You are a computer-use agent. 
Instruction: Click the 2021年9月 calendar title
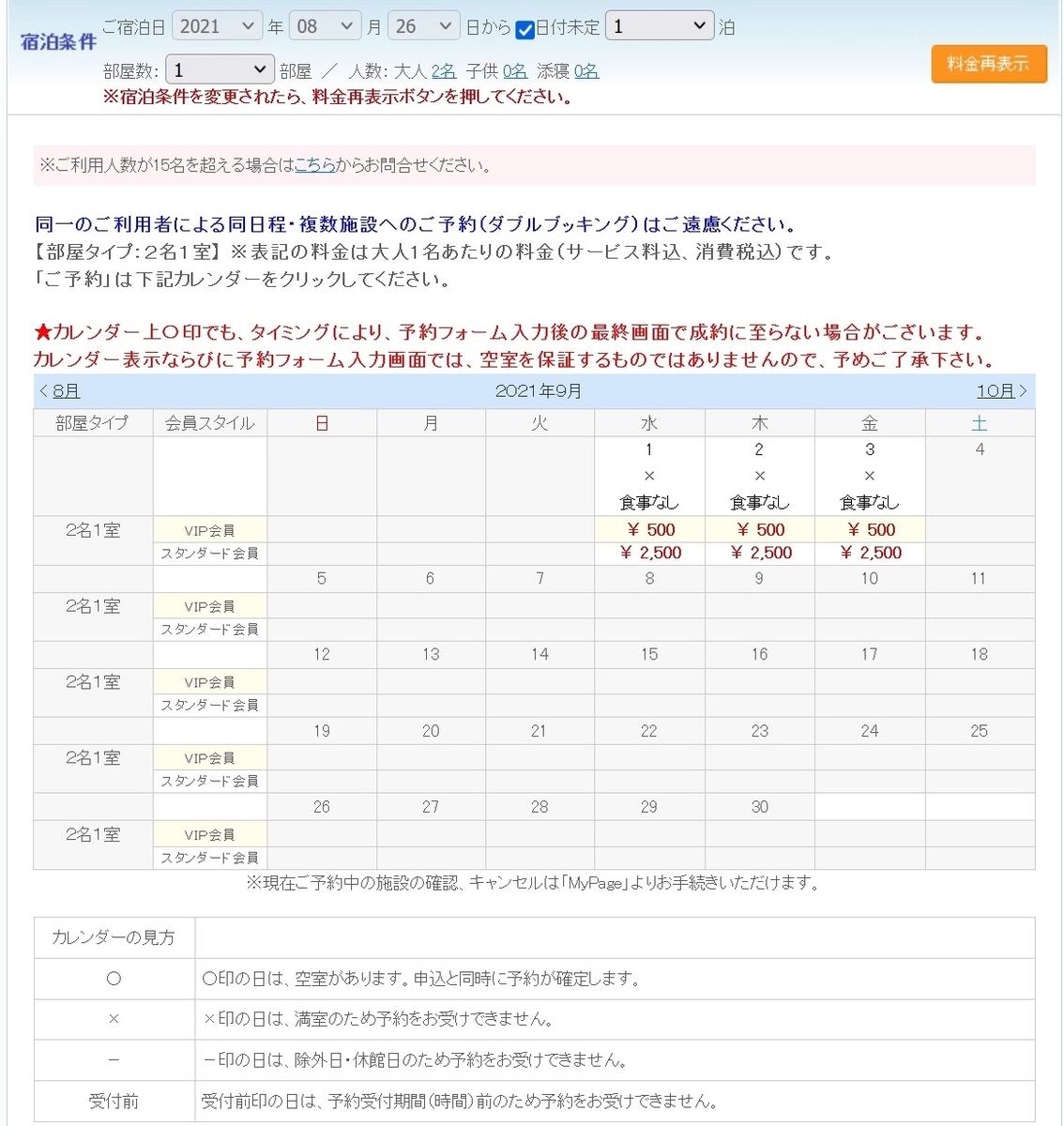[539, 390]
